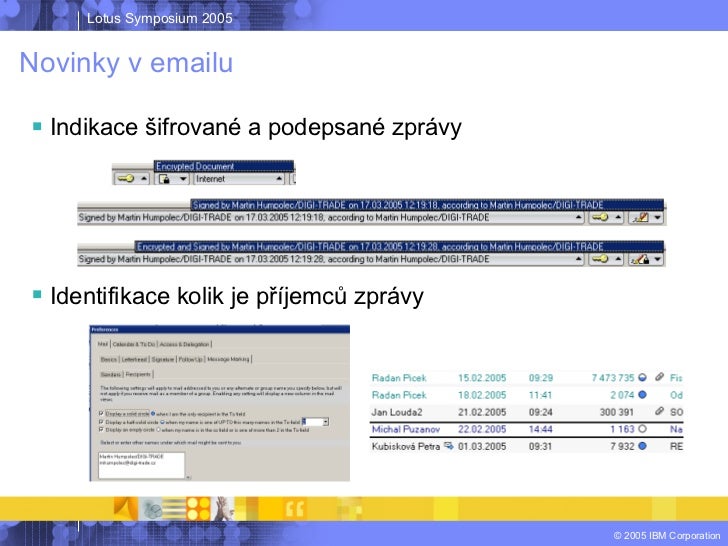The height and width of the screenshot is (546, 728).
Task: Click the attachment paperclip in Jan Louda2 row
Action: [659, 411]
